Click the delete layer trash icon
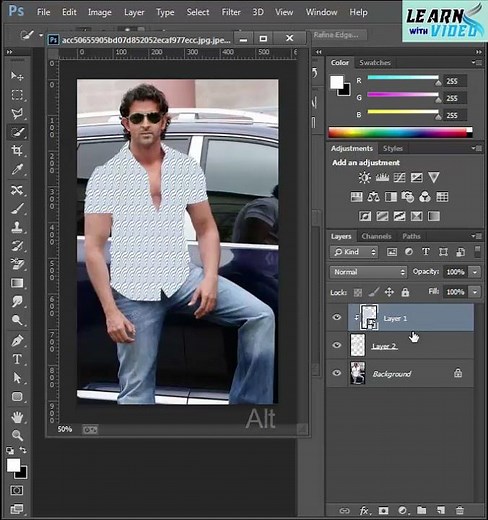Image resolution: width=488 pixels, height=520 pixels. coord(460,510)
